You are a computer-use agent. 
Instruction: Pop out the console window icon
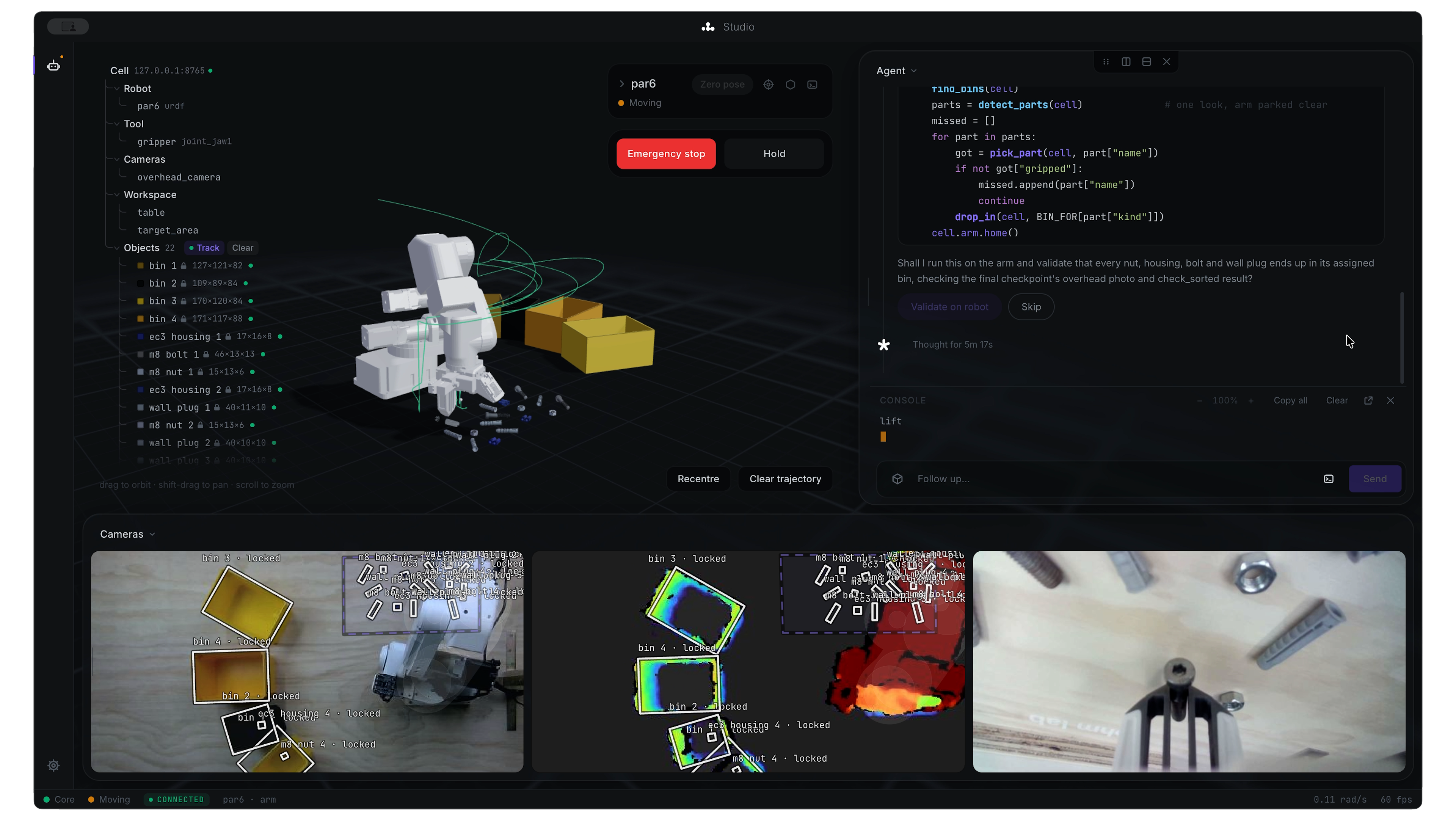tap(1368, 400)
